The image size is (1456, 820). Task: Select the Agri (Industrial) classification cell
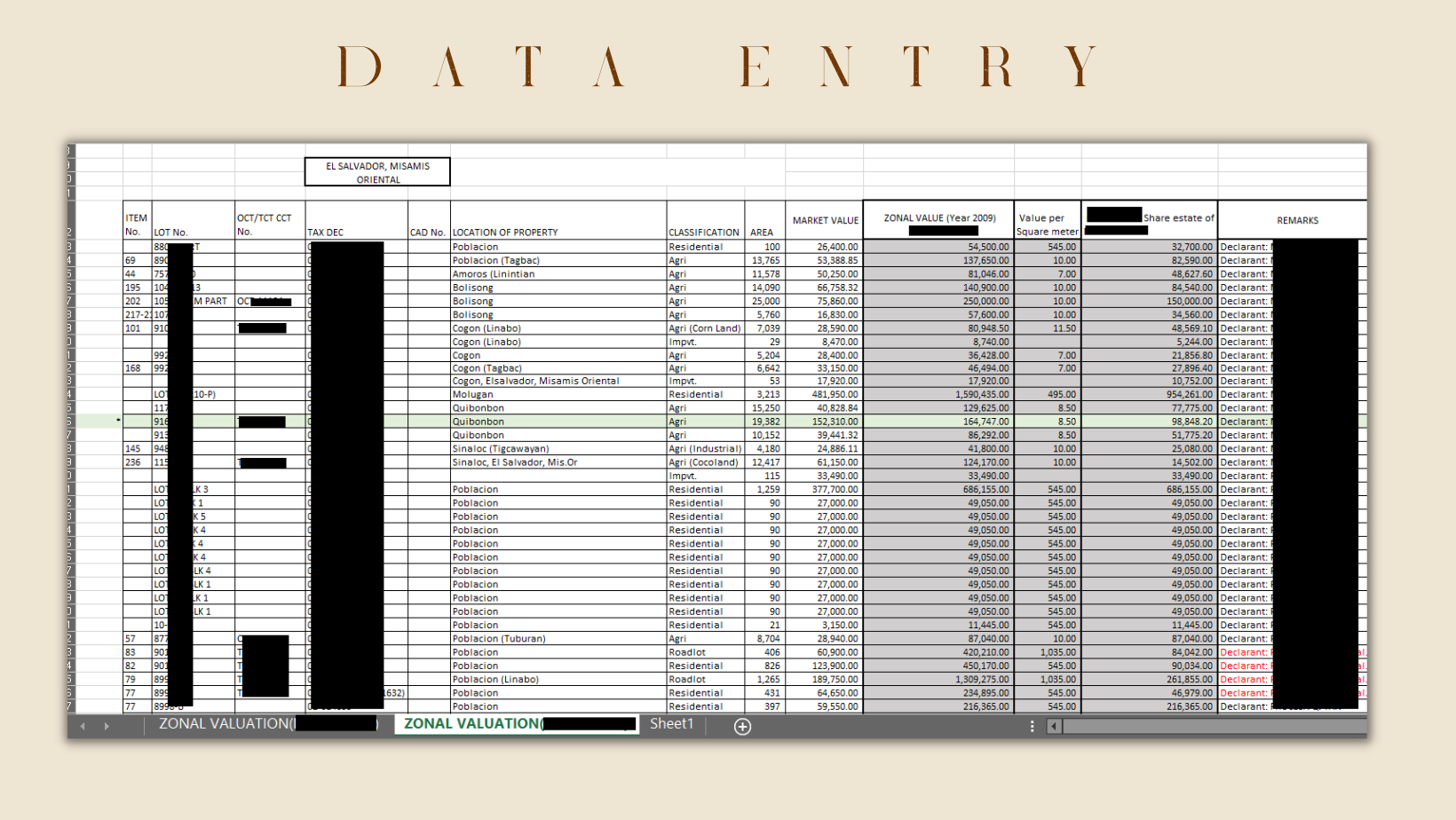(x=705, y=449)
